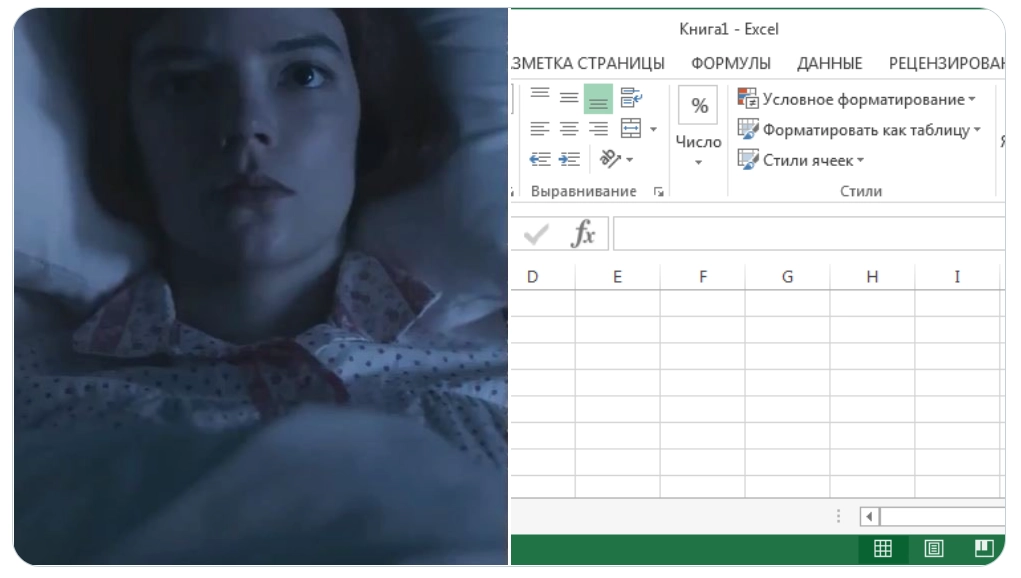Screen dimensions: 1021x578
Task: Click the horizontal scrollbar left arrow
Action: tap(868, 517)
